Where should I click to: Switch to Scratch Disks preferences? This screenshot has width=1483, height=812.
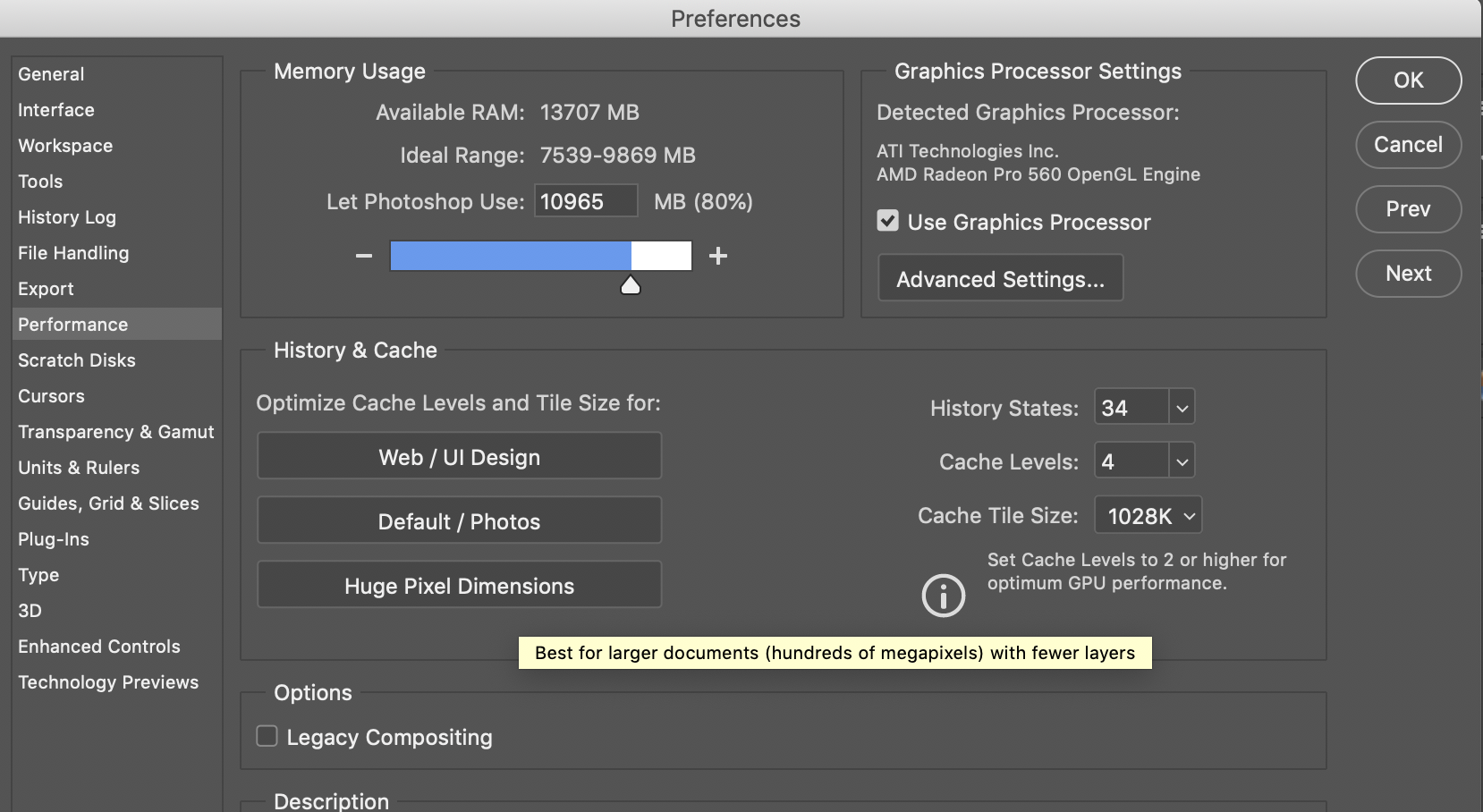(x=77, y=359)
